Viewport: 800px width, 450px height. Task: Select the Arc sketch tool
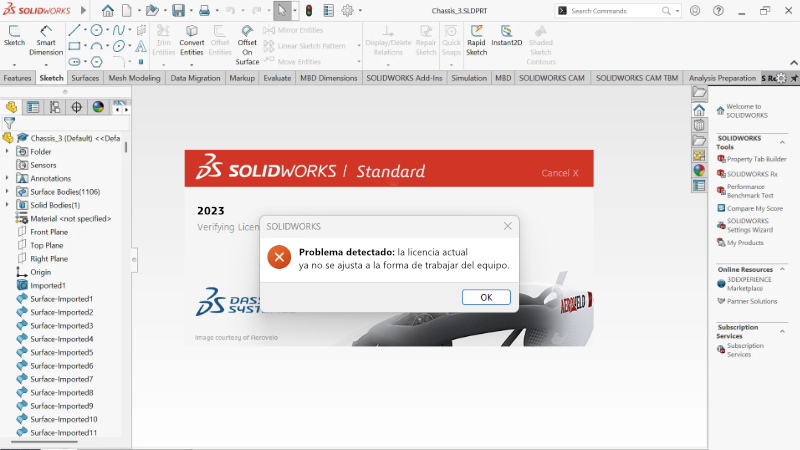click(x=96, y=46)
